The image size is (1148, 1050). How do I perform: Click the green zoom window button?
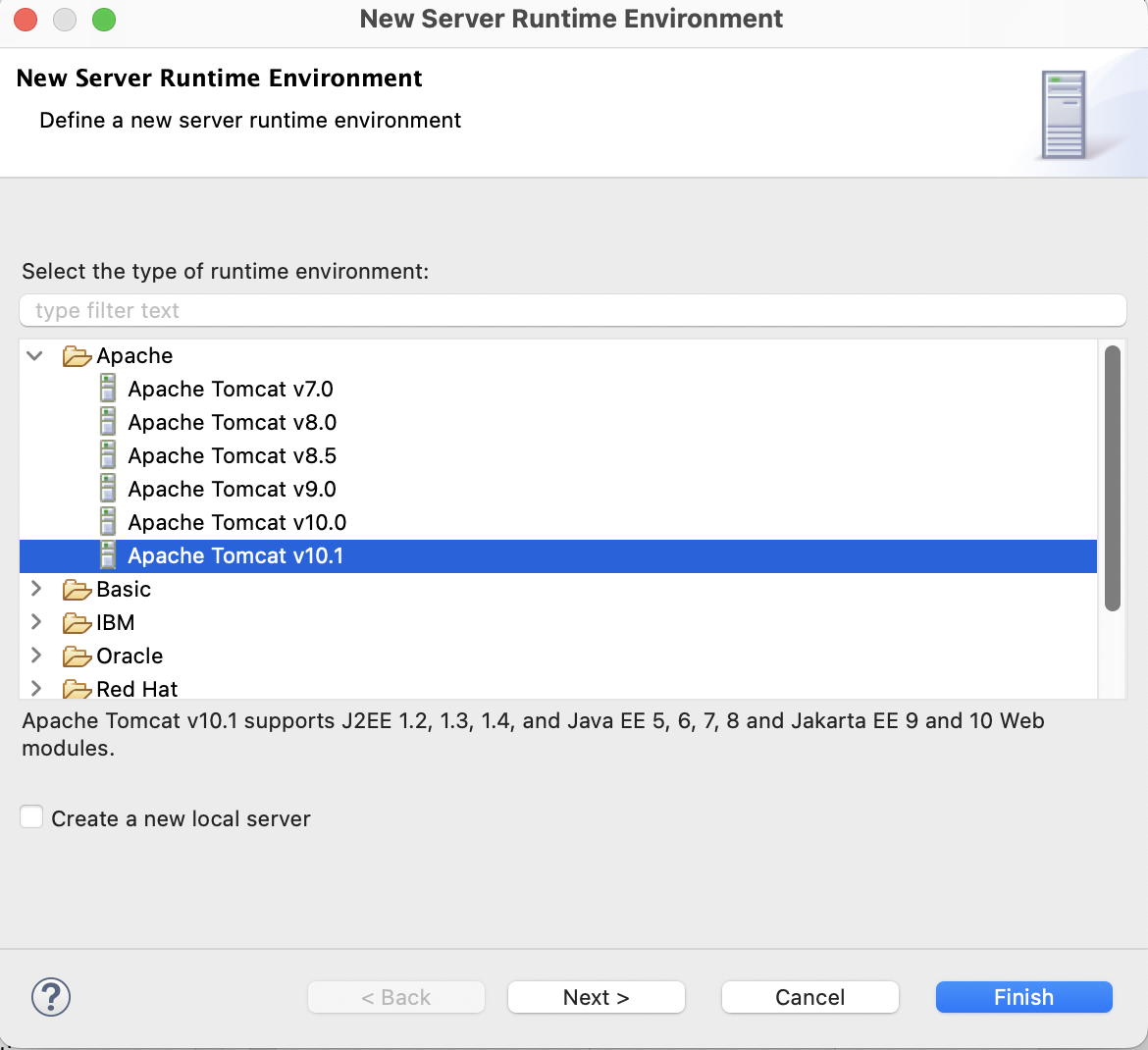coord(103,19)
